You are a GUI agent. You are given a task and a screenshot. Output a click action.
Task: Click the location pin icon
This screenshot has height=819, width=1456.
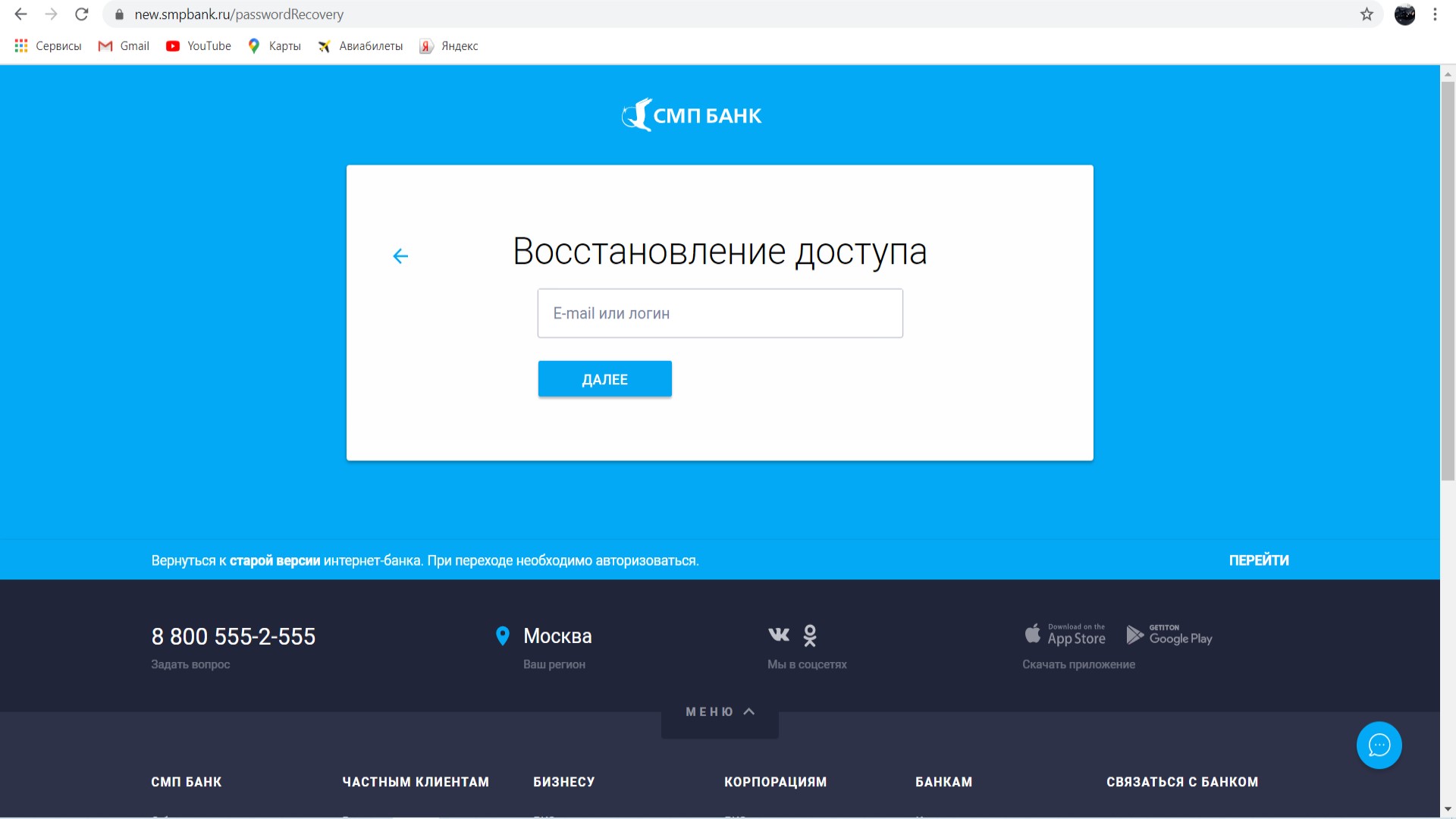tap(502, 636)
